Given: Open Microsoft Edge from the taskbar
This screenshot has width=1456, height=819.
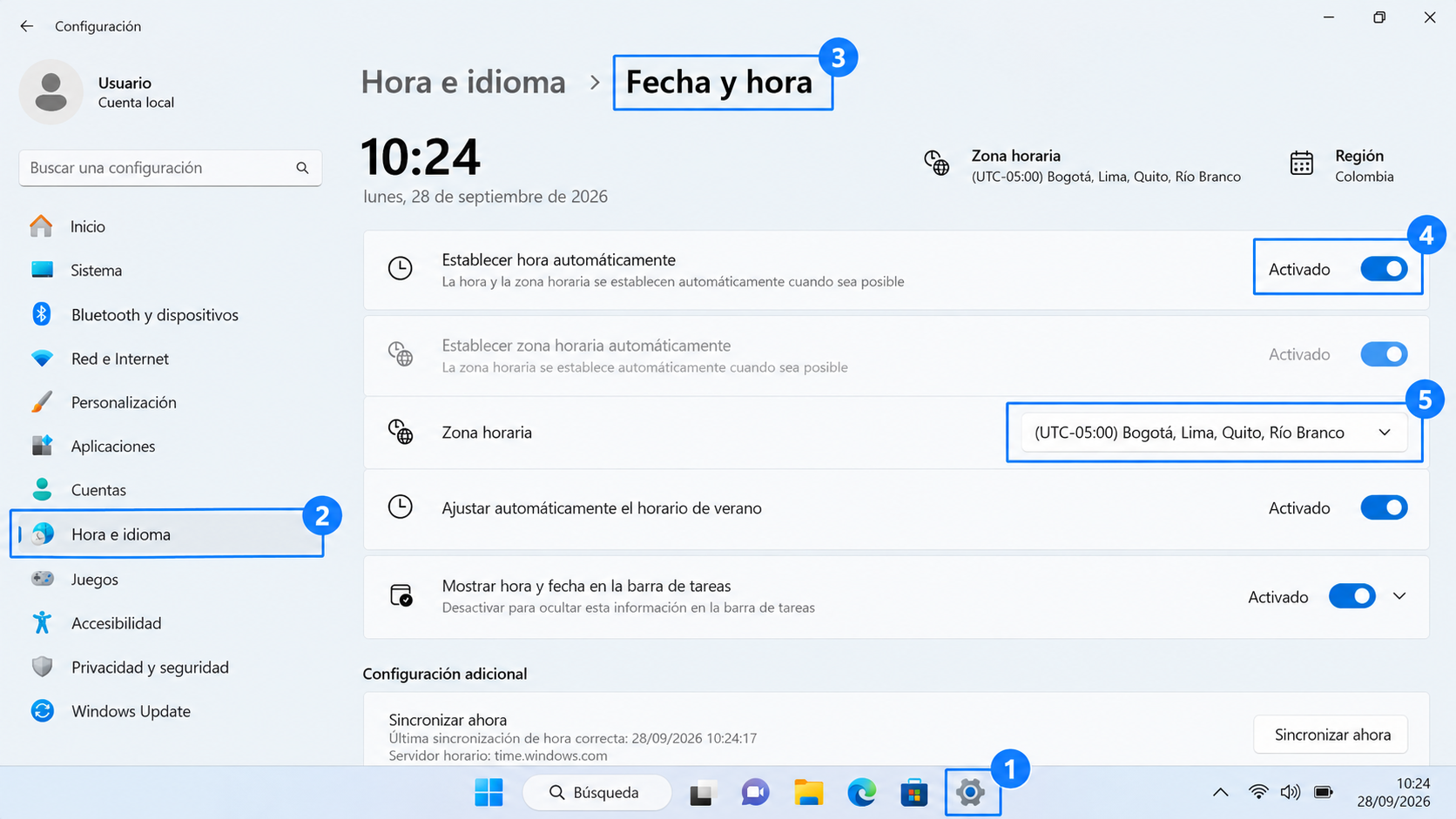Looking at the screenshot, I should [862, 792].
